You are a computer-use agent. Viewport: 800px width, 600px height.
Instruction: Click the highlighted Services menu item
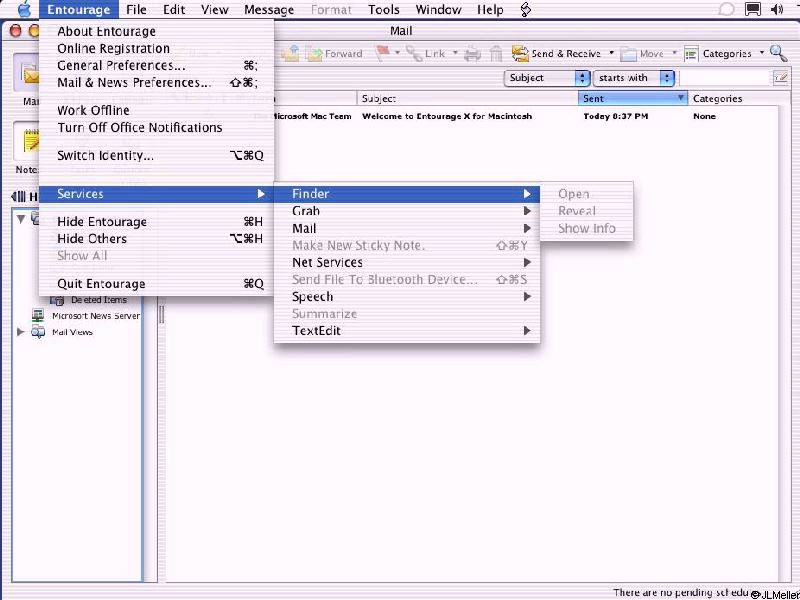(x=157, y=194)
